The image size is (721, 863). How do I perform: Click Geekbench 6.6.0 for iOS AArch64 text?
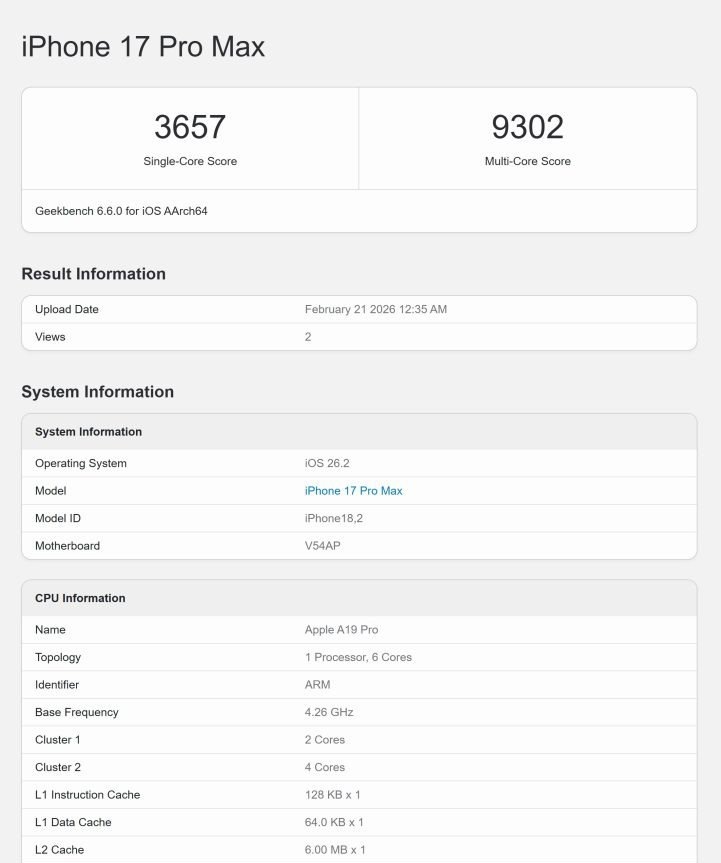pyautogui.click(x=121, y=211)
